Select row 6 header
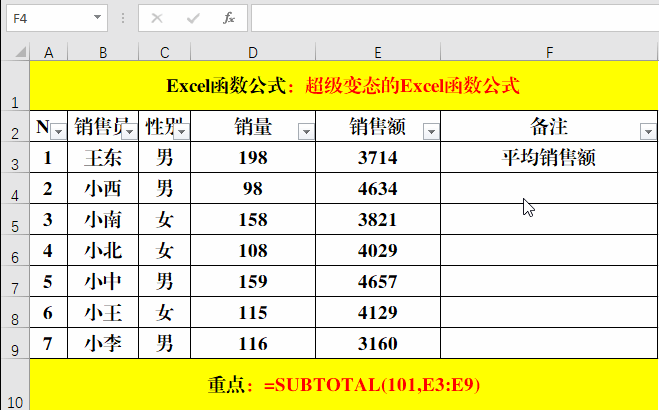This screenshot has height=410, width=659. [15, 250]
